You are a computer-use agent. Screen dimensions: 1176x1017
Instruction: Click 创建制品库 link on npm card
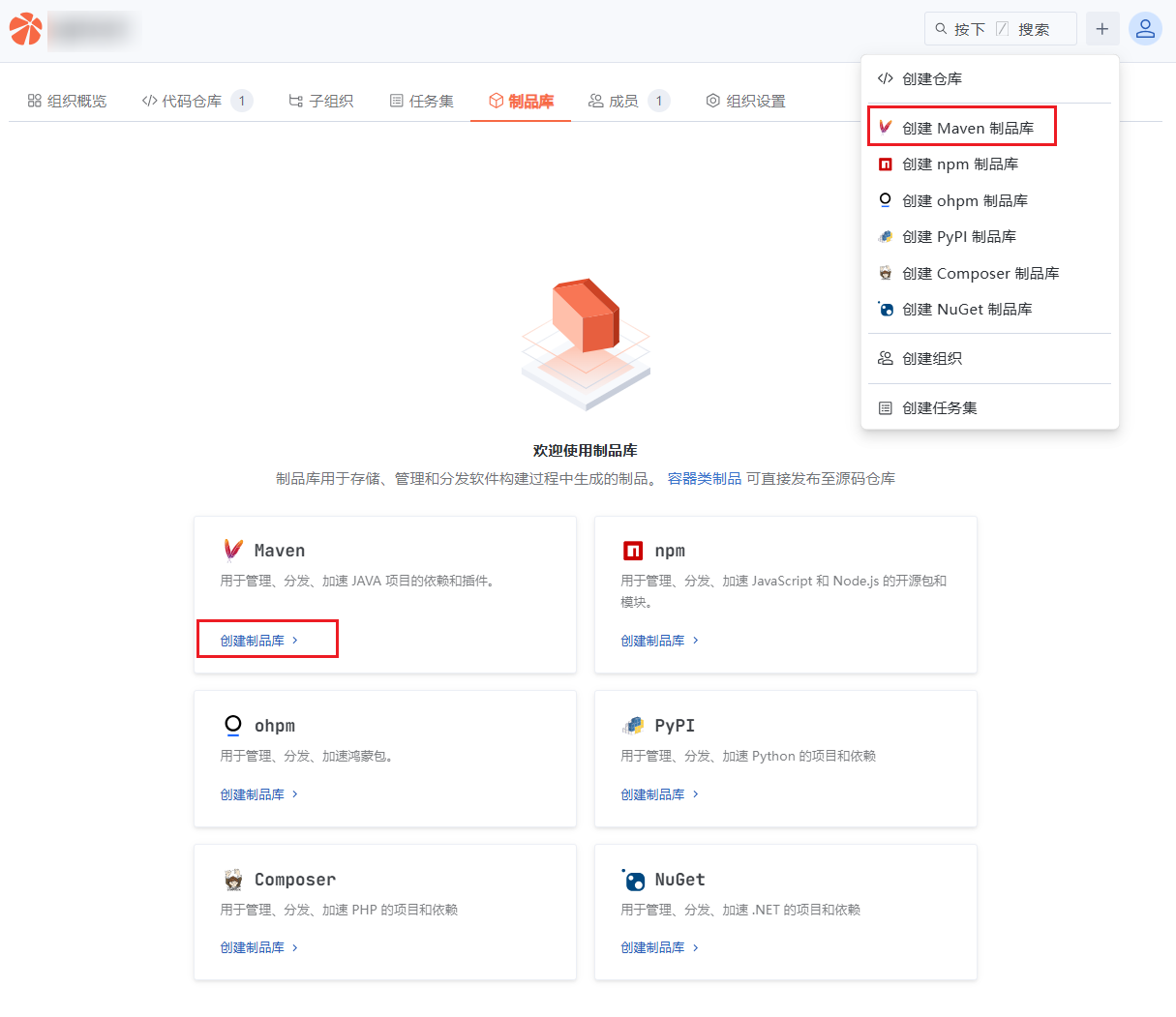(660, 641)
